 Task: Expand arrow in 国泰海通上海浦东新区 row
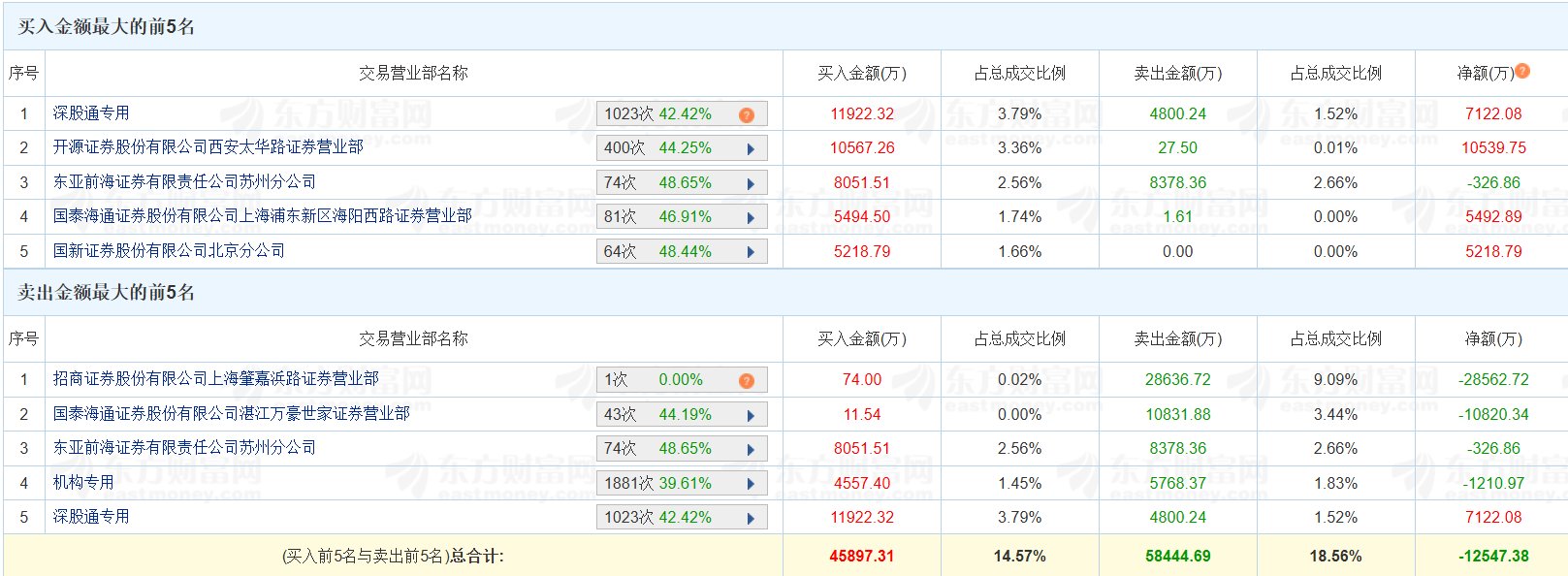tap(751, 218)
